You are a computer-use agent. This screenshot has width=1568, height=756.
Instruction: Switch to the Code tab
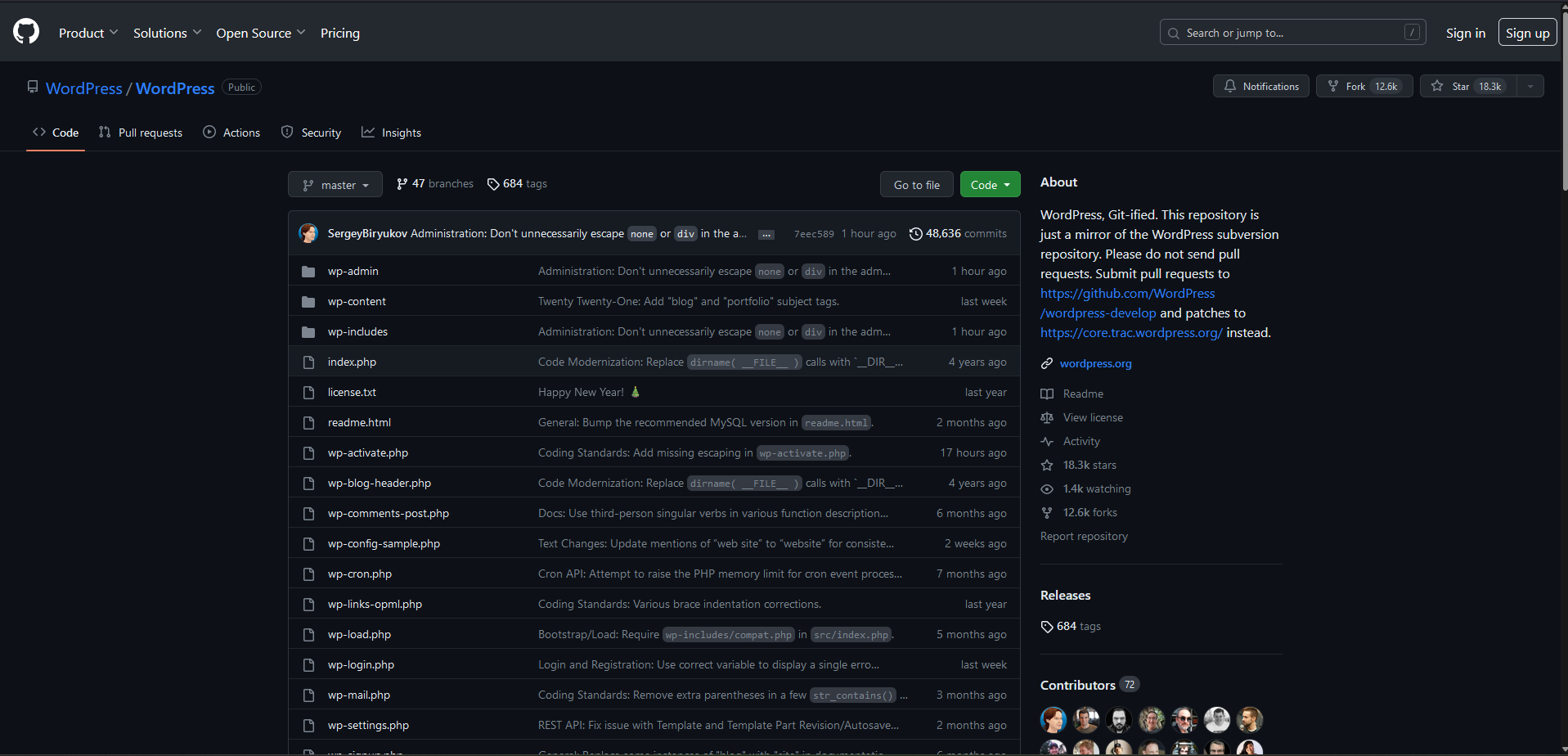[x=56, y=133]
